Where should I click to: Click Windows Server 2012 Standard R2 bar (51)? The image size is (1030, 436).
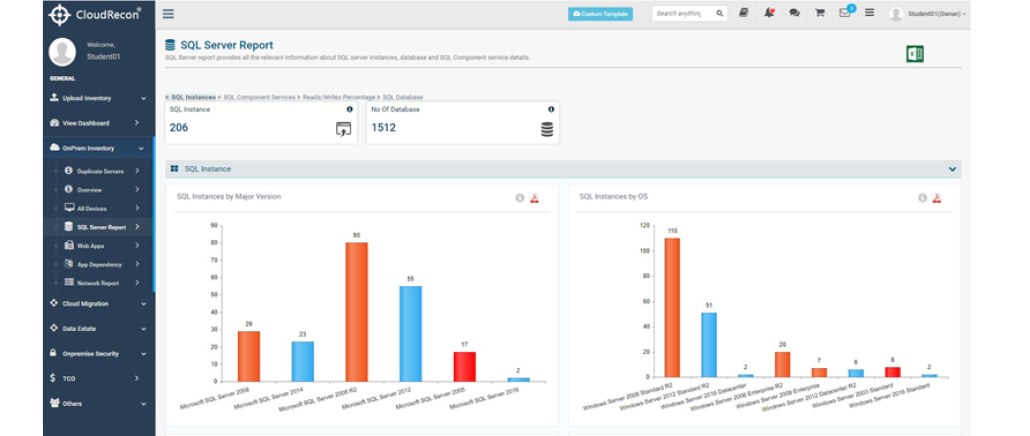click(x=709, y=345)
